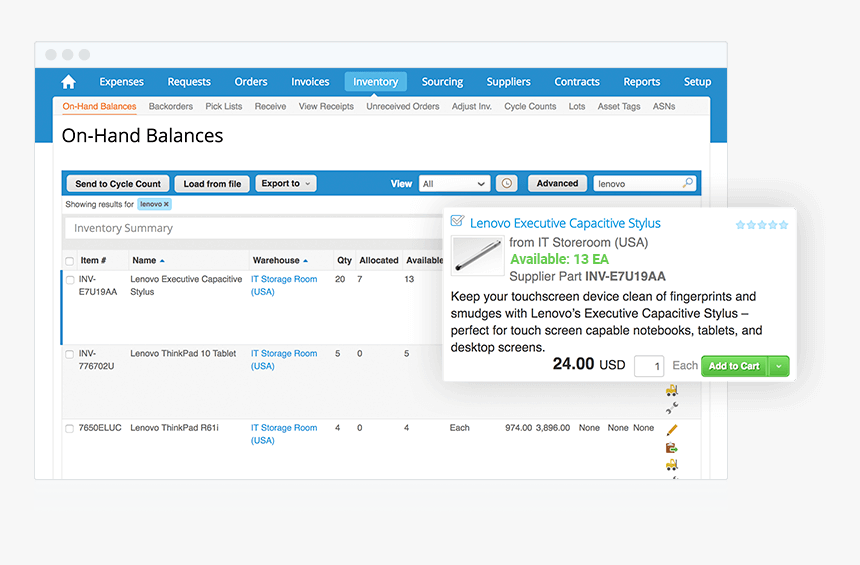Click the '7650ELUC' item number cell

[x=100, y=428]
